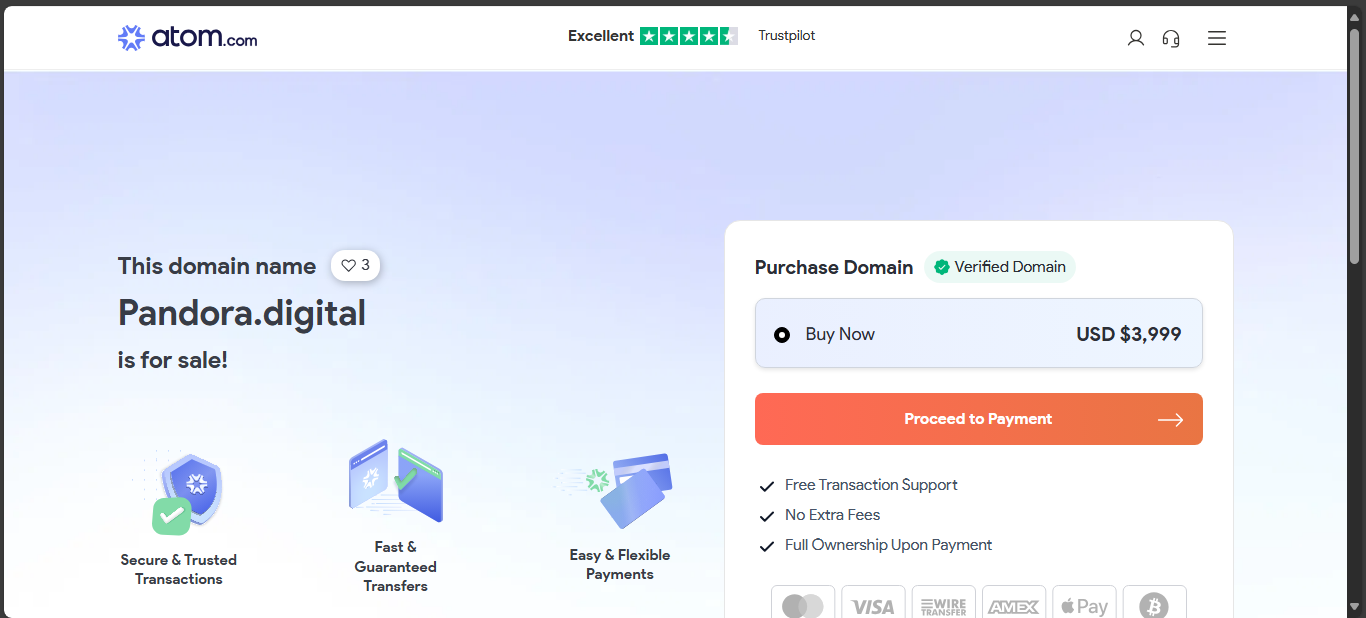This screenshot has width=1366, height=618.
Task: Click the Verified Domain badge
Action: 999,267
